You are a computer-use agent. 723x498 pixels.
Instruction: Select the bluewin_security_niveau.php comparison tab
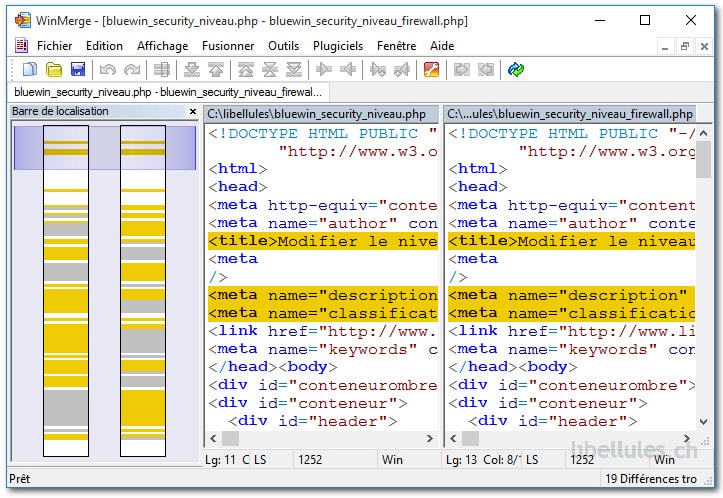click(168, 92)
